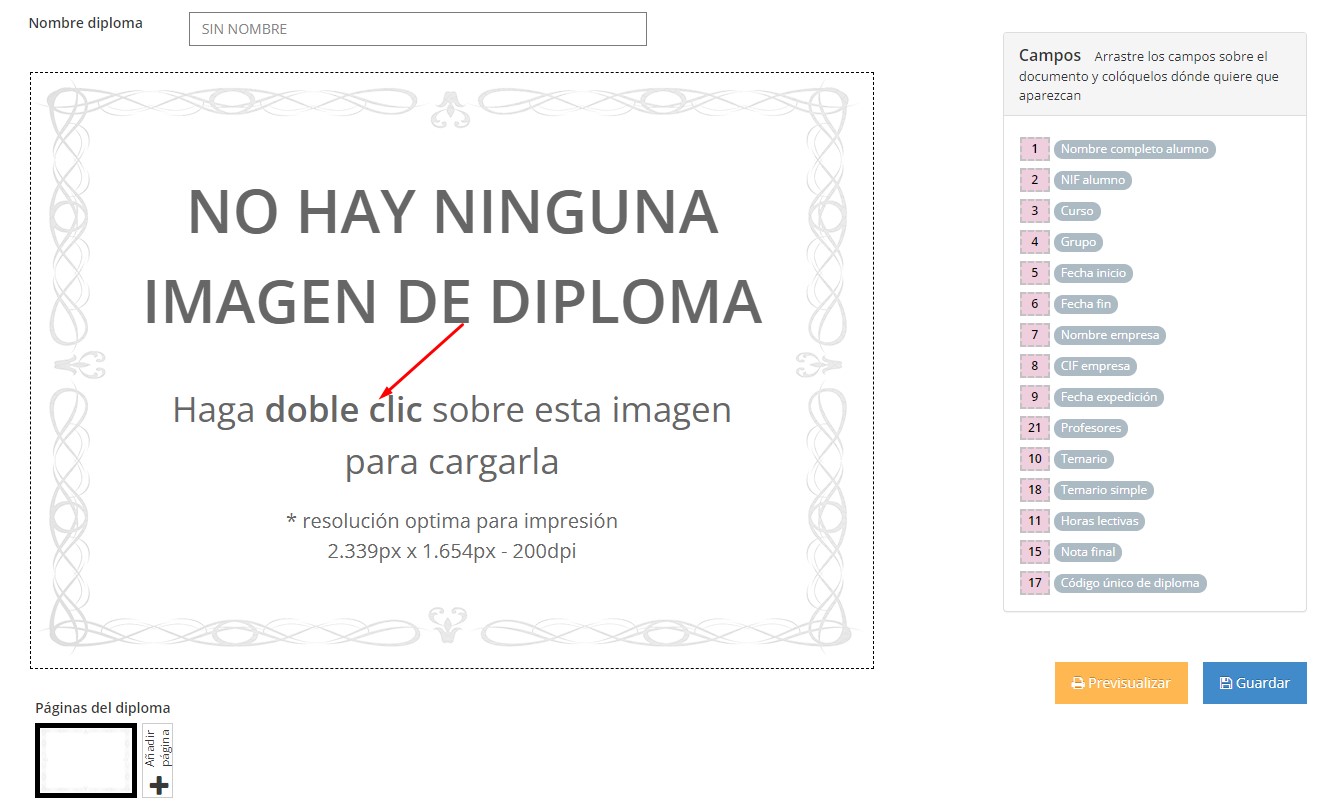Click the diploma image placeholder area
The image size is (1325, 808).
pyautogui.click(x=452, y=370)
